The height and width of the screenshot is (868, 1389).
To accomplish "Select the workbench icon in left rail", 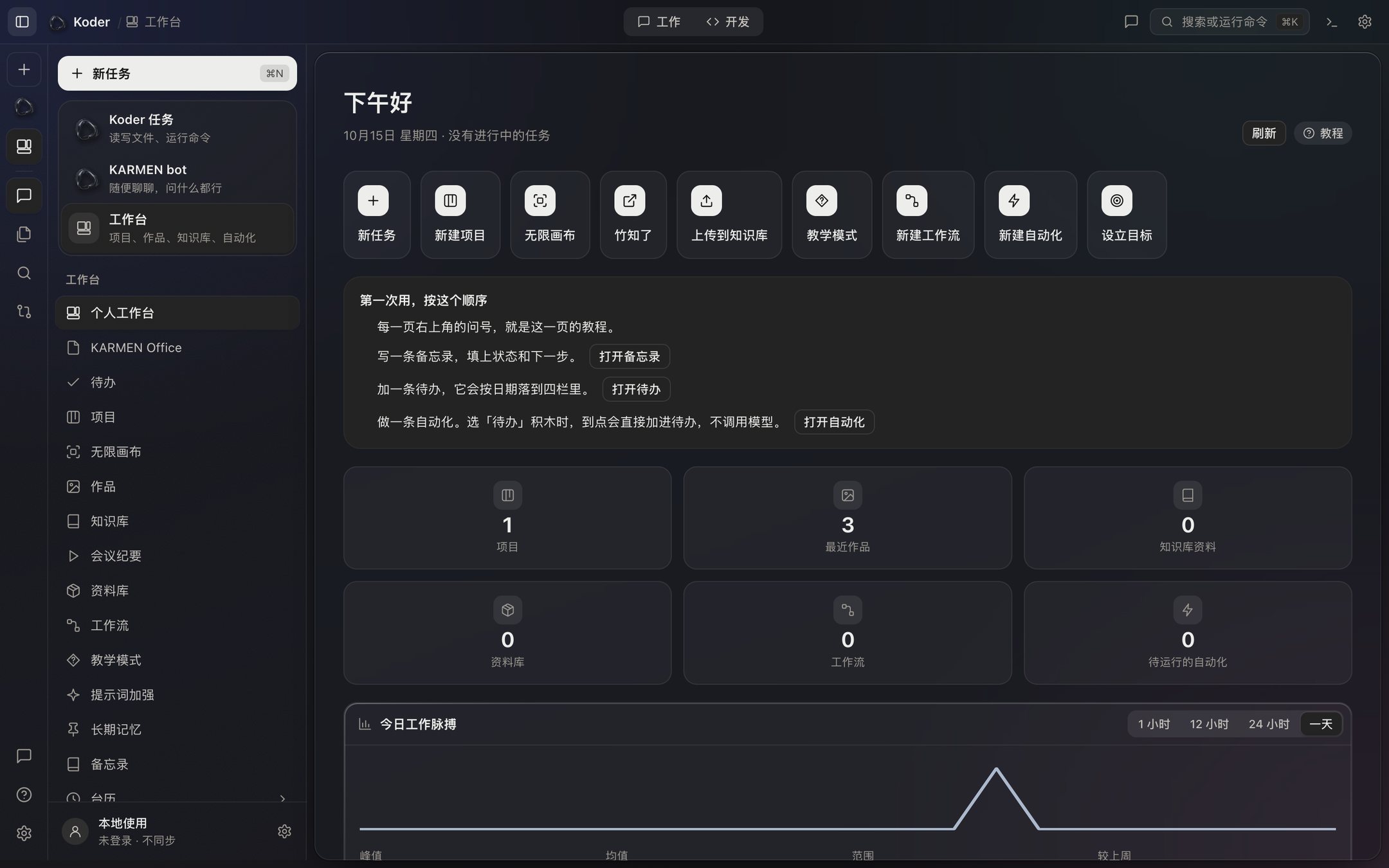I will 24,147.
